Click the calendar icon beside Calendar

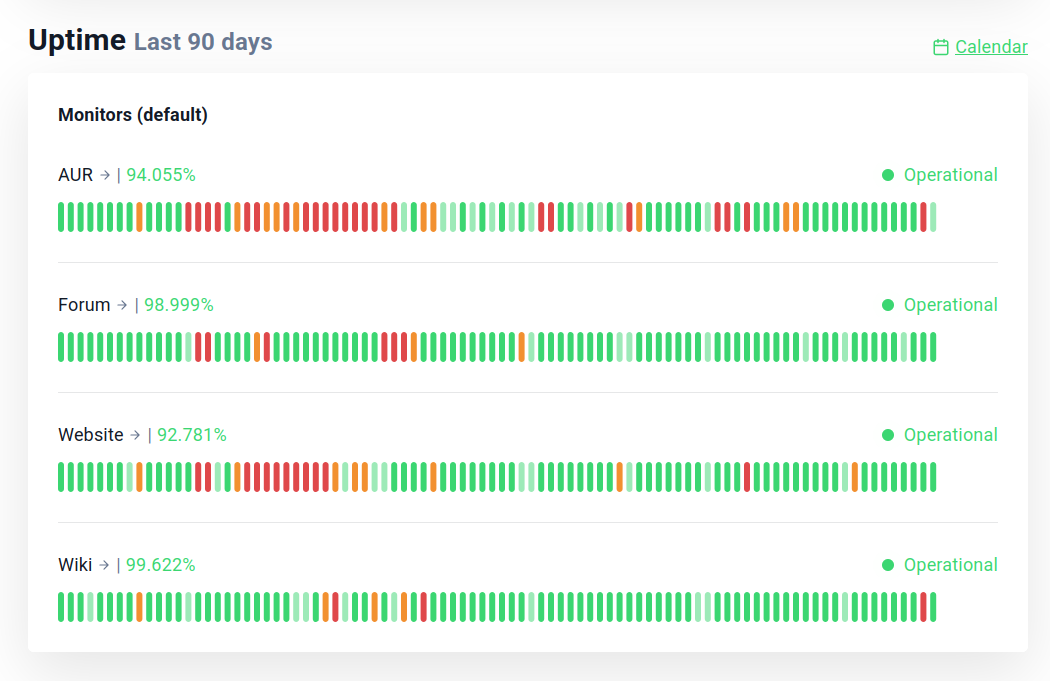point(940,47)
